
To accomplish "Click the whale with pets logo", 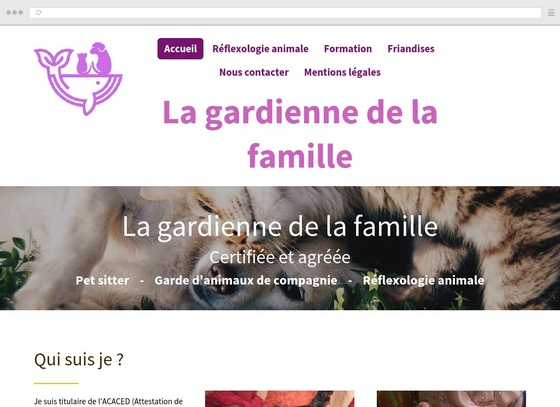I will [79, 79].
